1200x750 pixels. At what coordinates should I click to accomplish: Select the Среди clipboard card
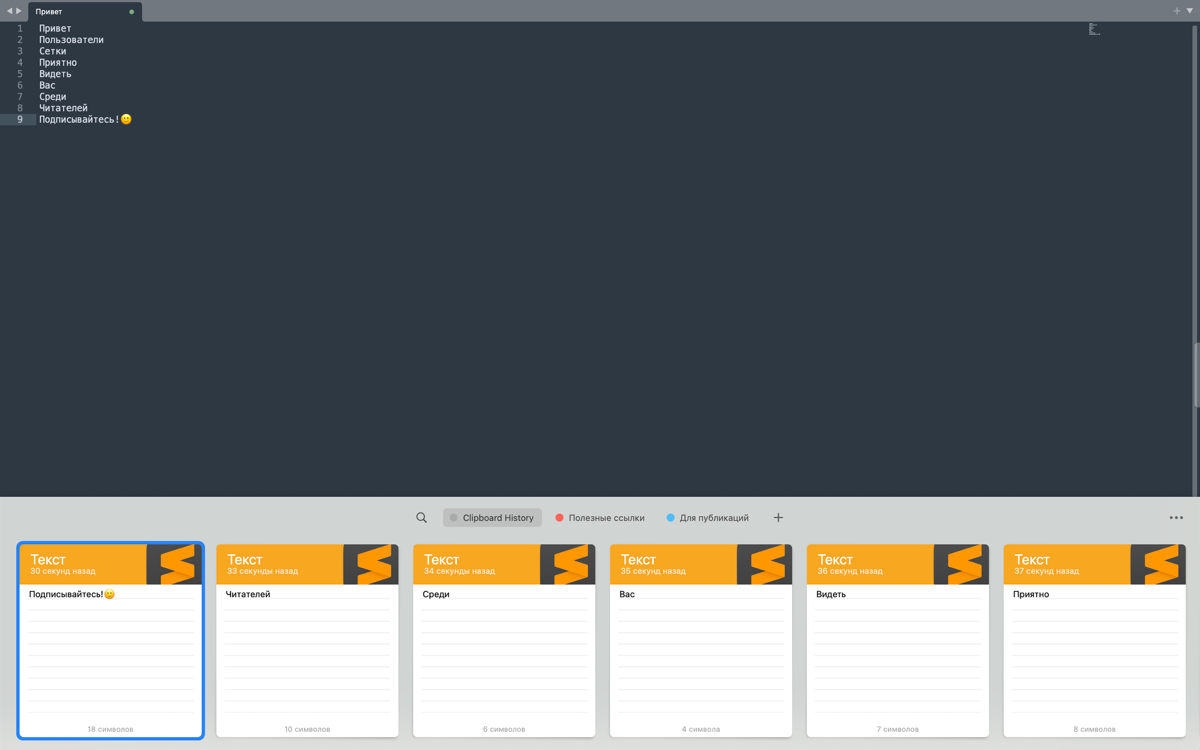[504, 650]
